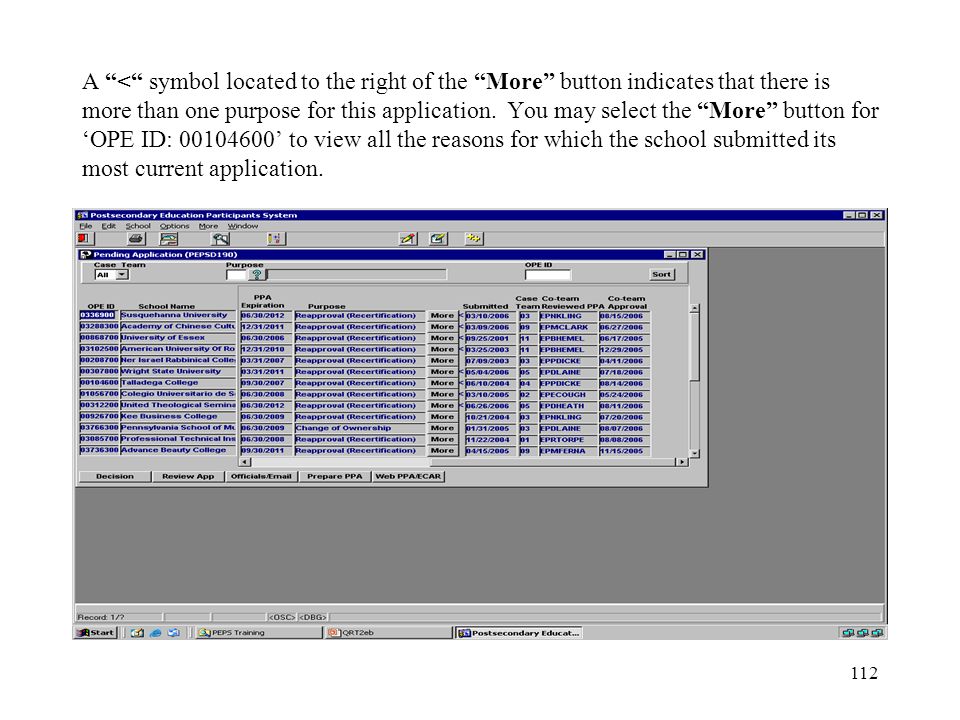
Task: Click More button for Wright State University
Action: (x=442, y=372)
